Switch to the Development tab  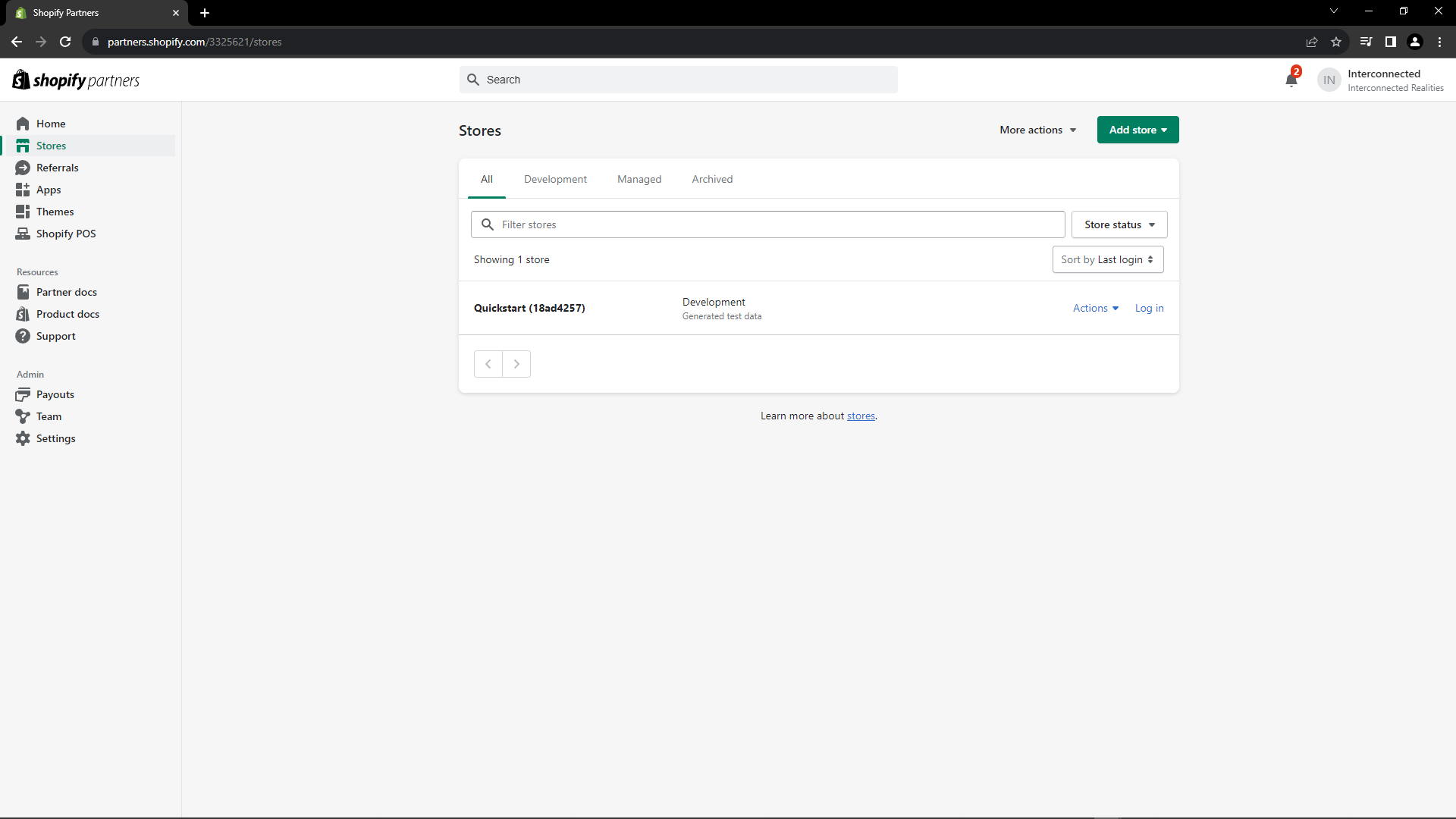pos(555,179)
